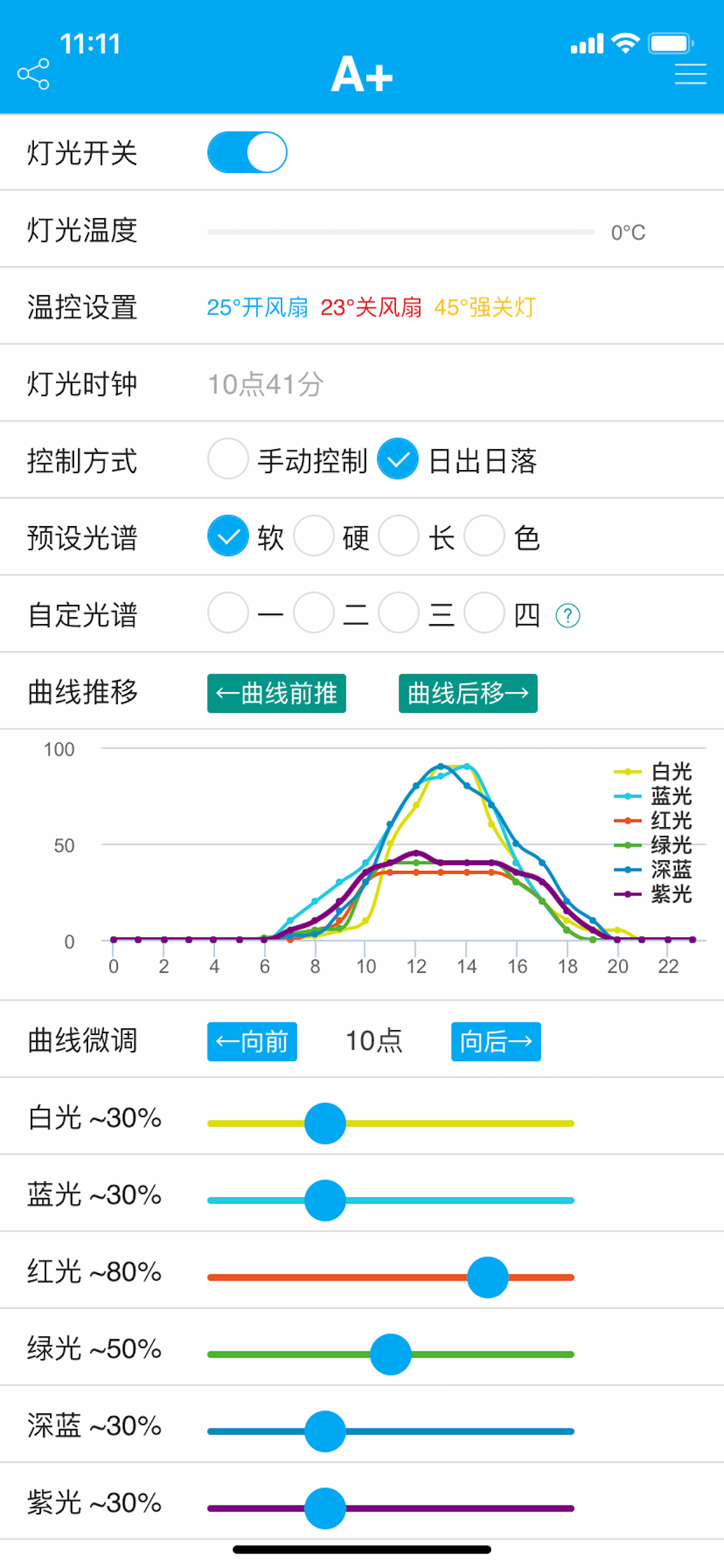Tap the custom spectrum help question icon
Viewport: 724px width, 1568px height.
tap(568, 615)
